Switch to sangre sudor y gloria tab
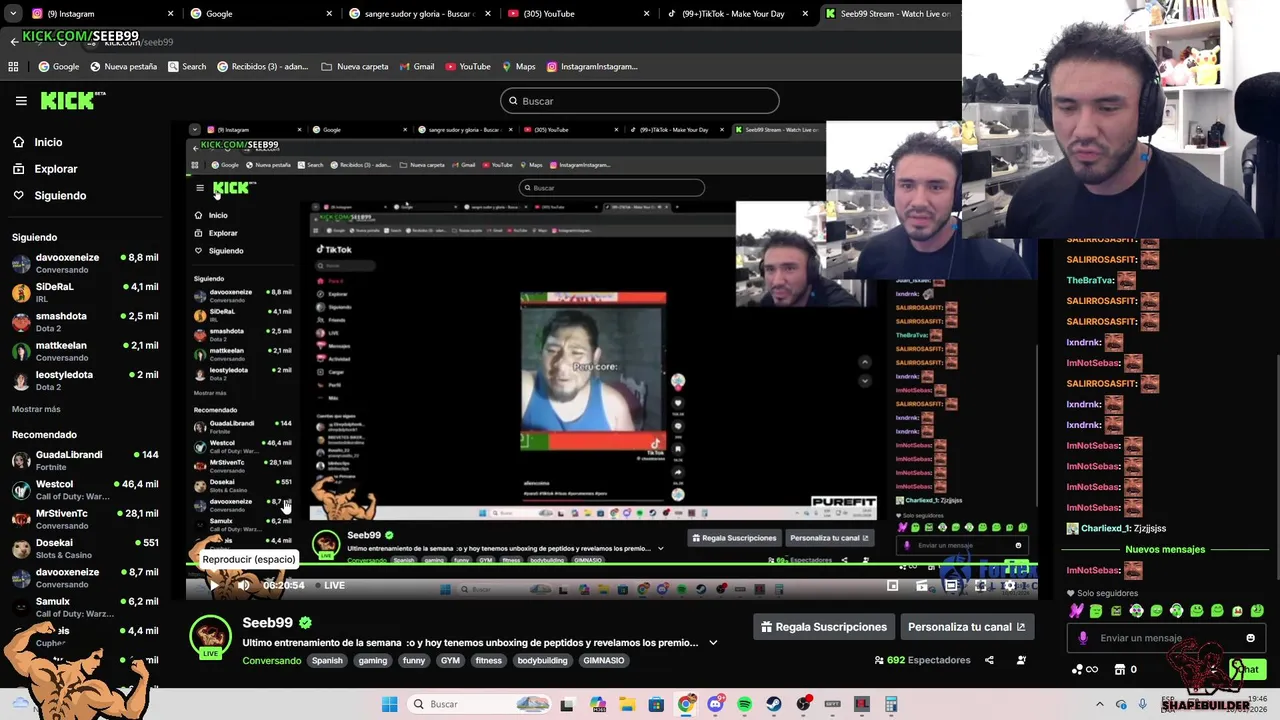Image resolution: width=1280 pixels, height=720 pixels. tap(418, 14)
